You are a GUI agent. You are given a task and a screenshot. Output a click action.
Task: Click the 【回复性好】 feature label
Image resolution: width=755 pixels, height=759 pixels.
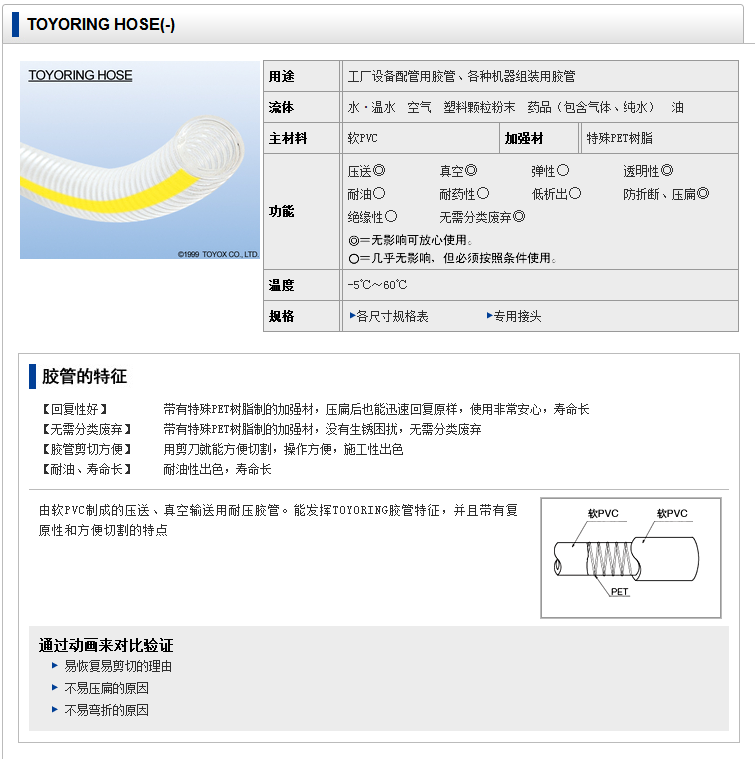coord(75,410)
